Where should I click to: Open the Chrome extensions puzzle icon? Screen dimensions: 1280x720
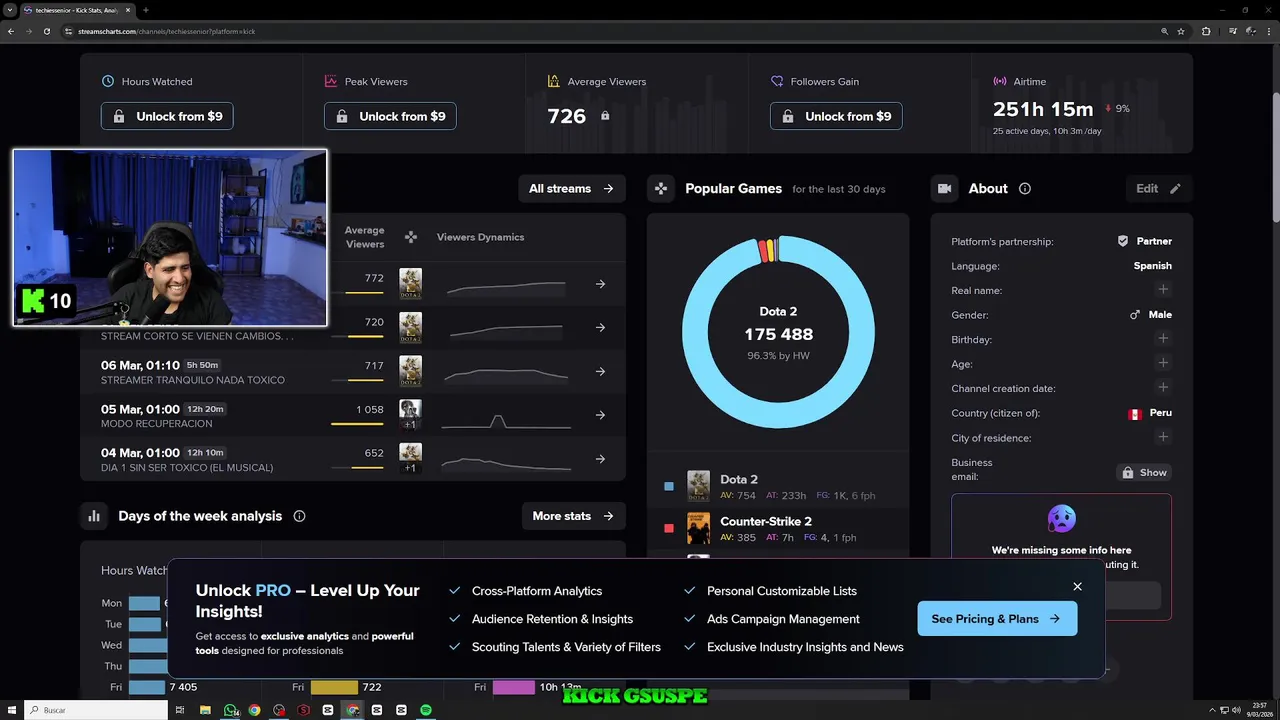click(x=1206, y=31)
